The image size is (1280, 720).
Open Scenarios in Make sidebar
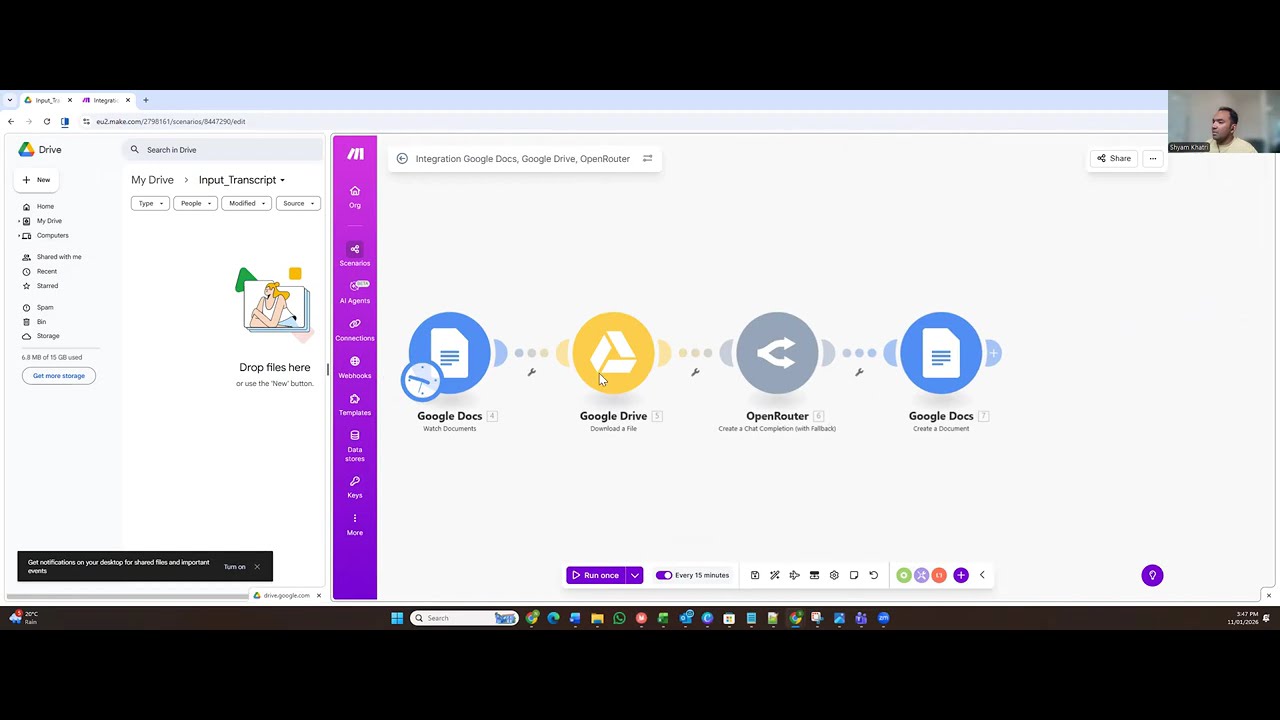tap(355, 254)
